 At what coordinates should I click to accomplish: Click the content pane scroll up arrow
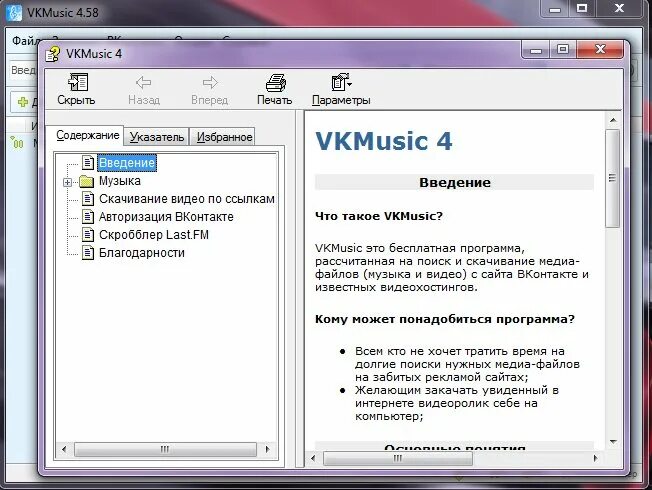tap(613, 120)
